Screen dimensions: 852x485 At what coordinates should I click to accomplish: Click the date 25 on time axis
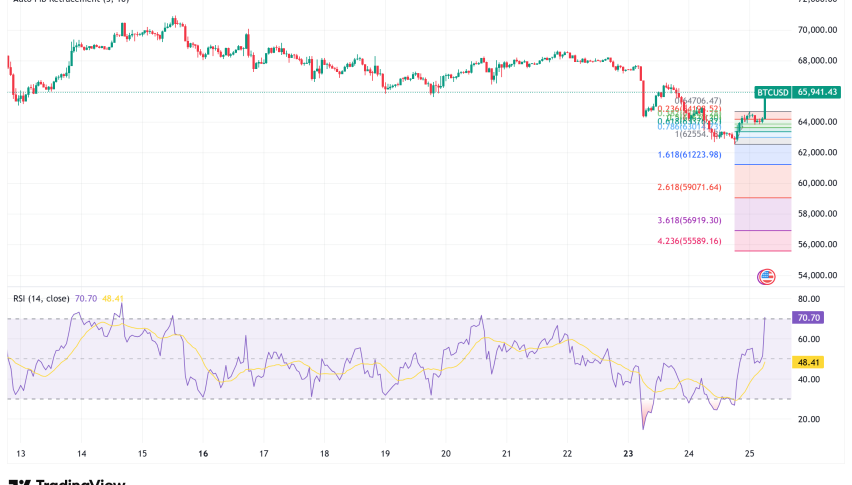coord(748,453)
